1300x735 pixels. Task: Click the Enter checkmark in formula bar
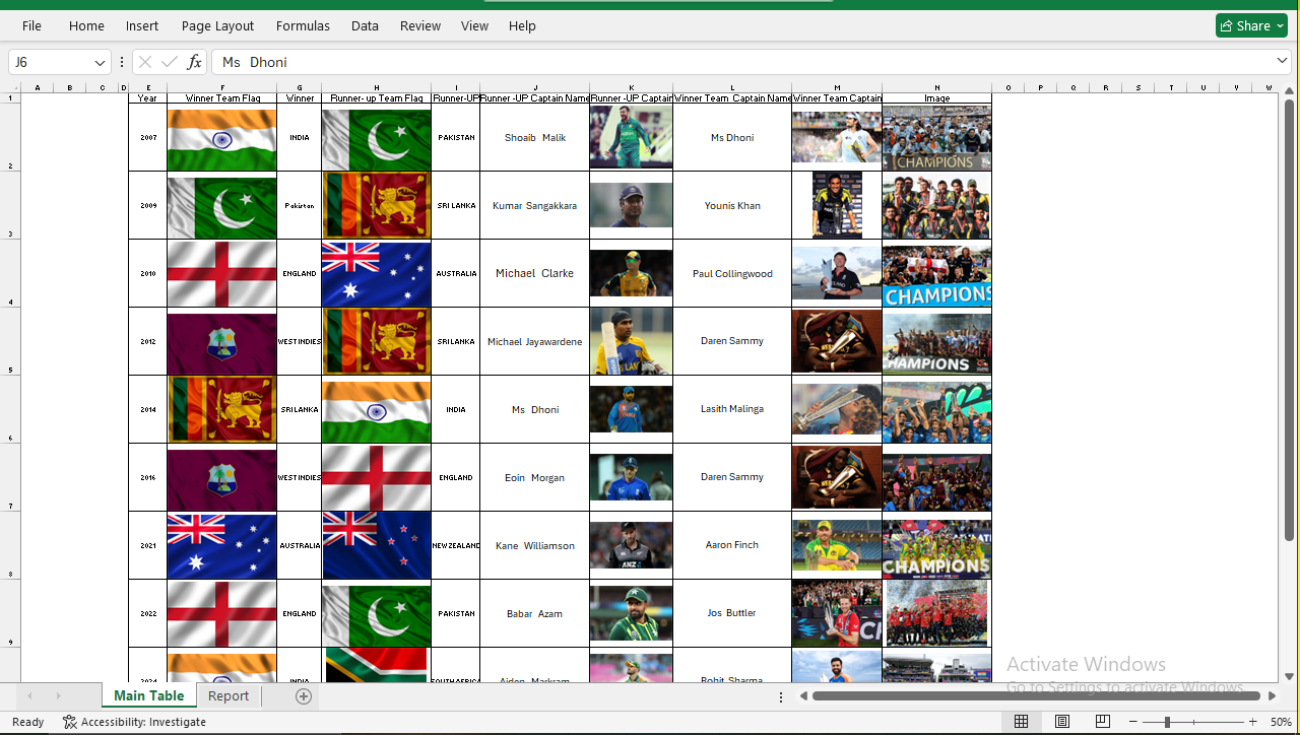169,62
